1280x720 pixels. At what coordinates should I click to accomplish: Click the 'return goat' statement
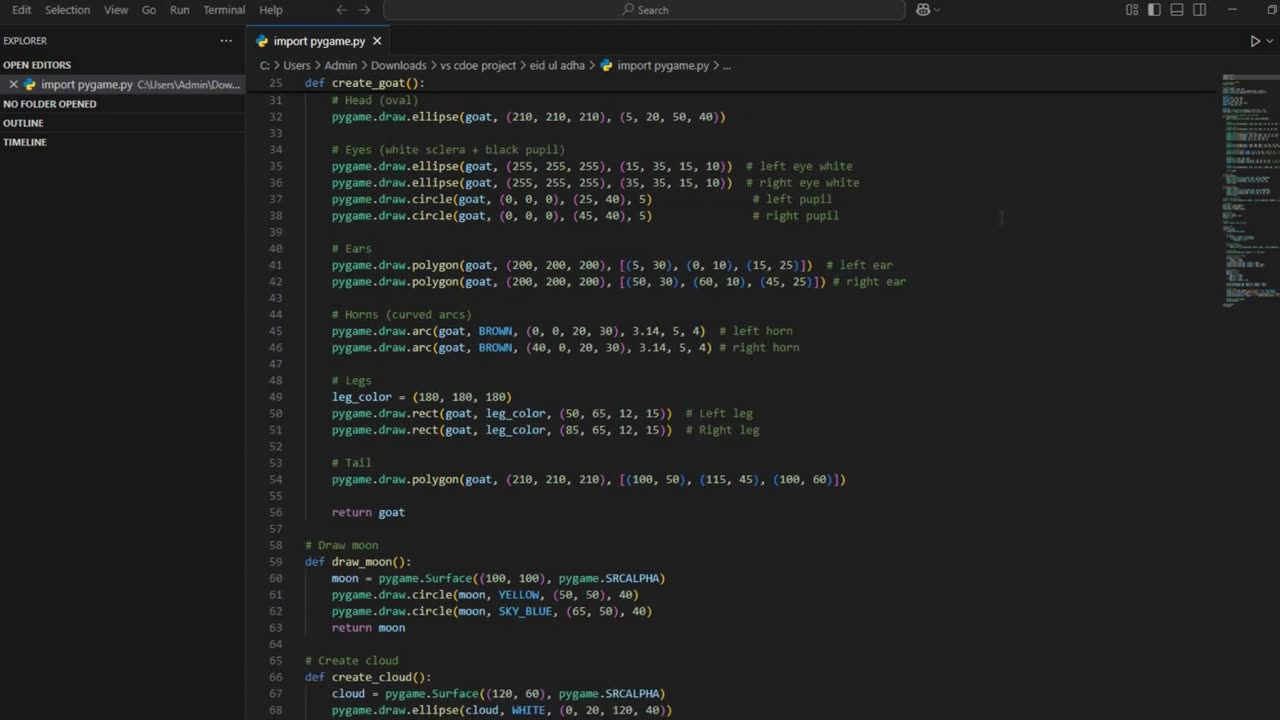(x=368, y=512)
